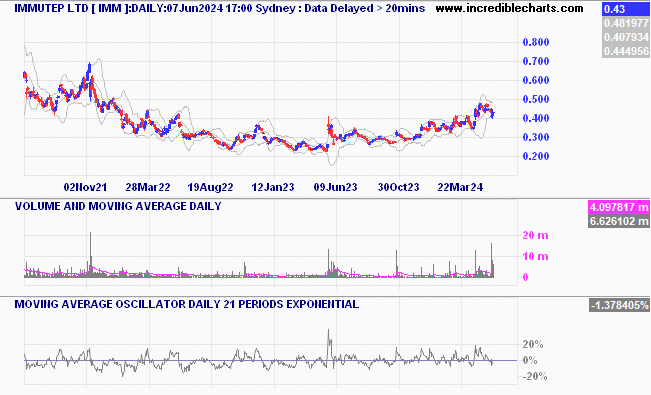Click the 20 m volume axis label
This screenshot has width=651, height=395.
[x=535, y=236]
